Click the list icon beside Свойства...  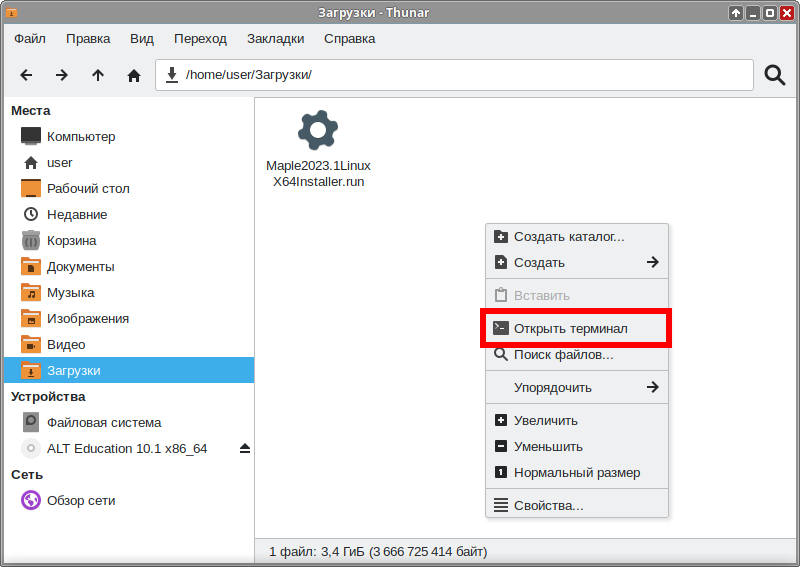pyautogui.click(x=501, y=505)
